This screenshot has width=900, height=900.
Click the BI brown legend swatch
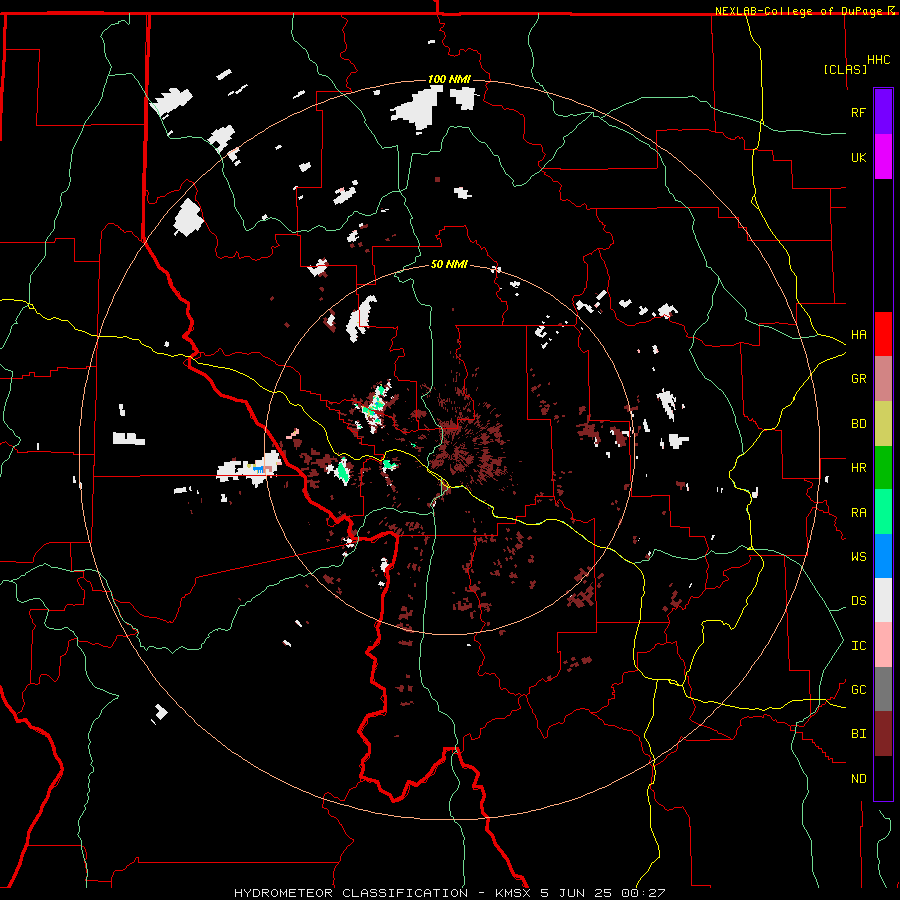[883, 734]
